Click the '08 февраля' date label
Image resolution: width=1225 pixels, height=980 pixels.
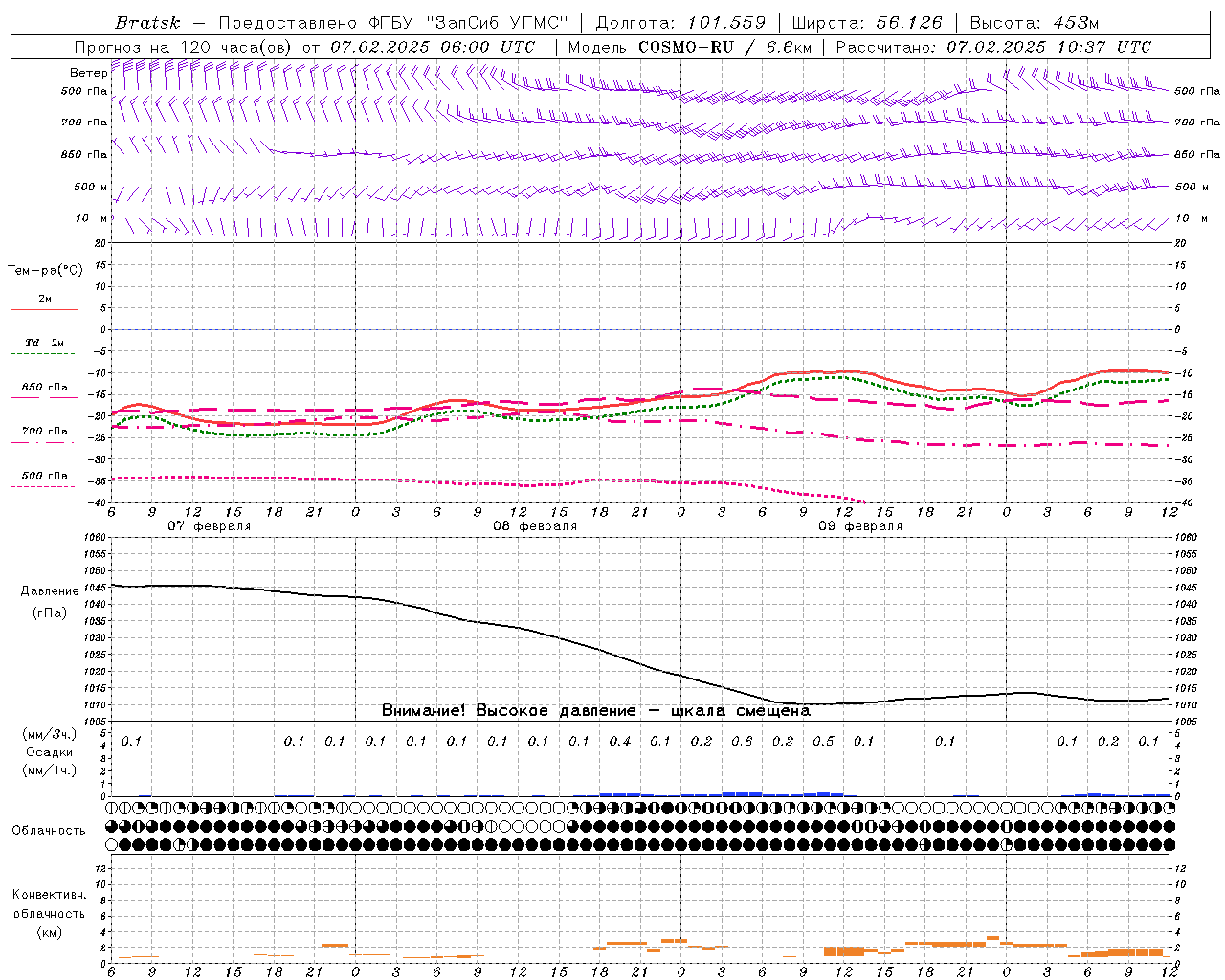click(535, 526)
